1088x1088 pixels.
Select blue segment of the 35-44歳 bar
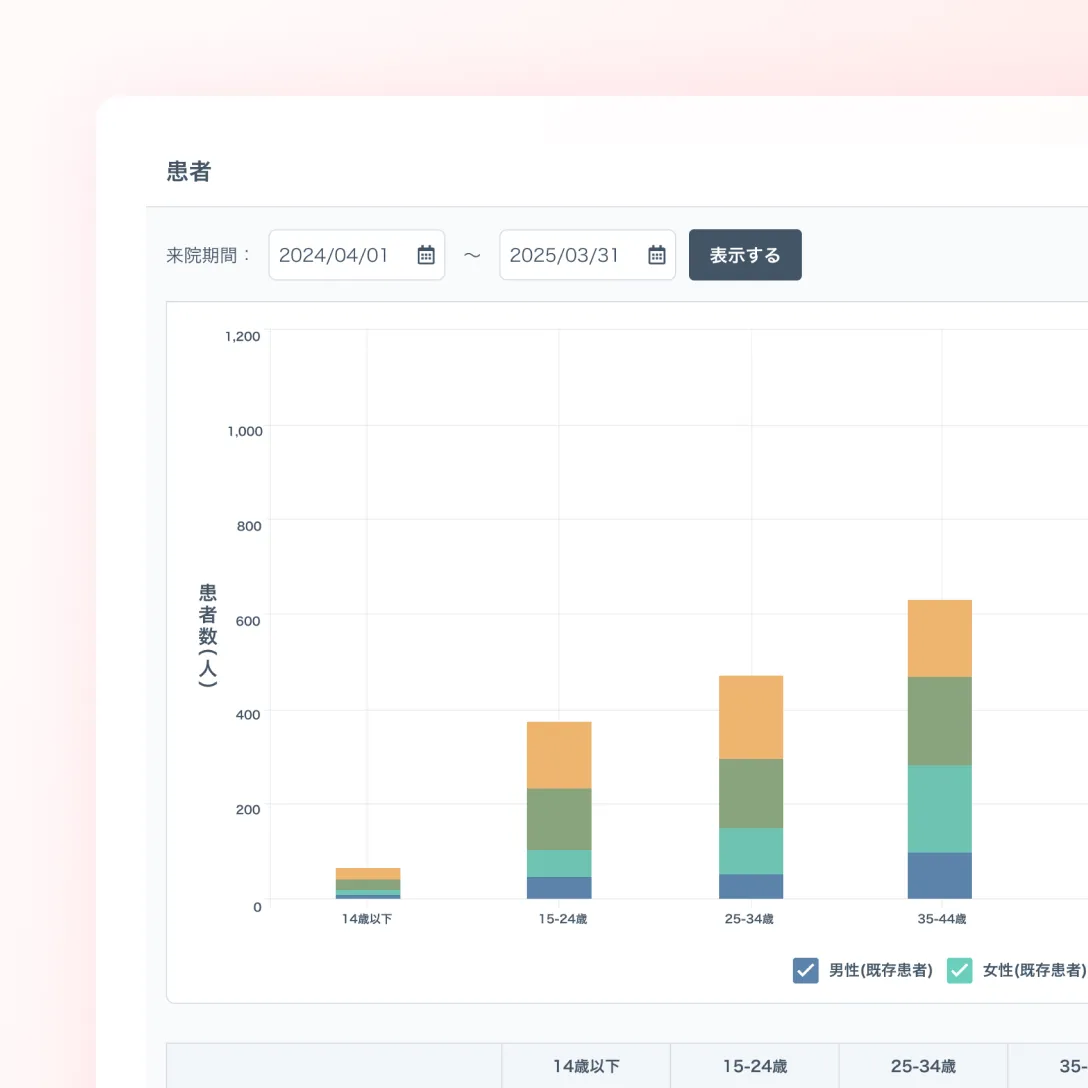coord(939,875)
